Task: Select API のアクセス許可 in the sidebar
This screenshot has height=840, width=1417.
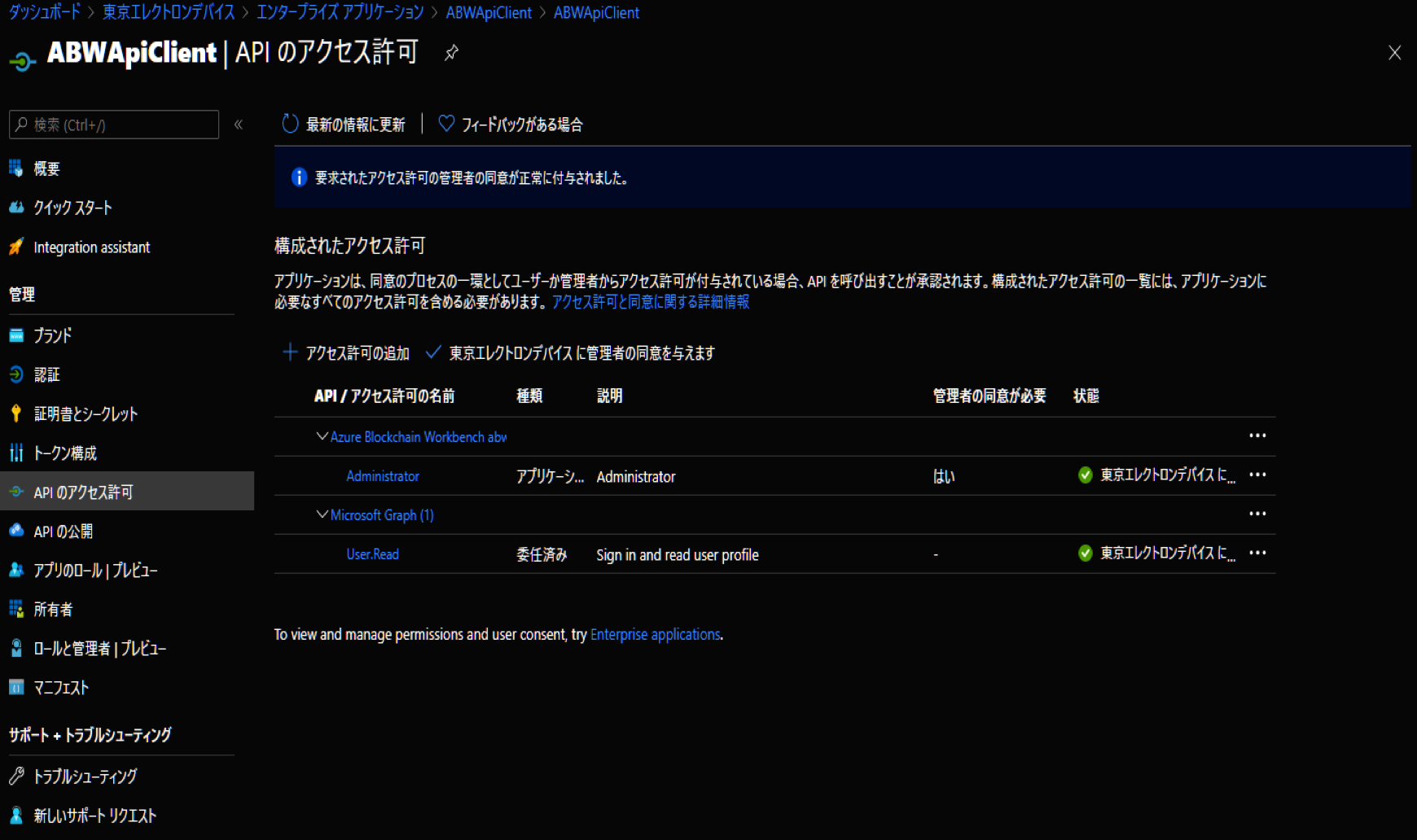Action: 127,492
